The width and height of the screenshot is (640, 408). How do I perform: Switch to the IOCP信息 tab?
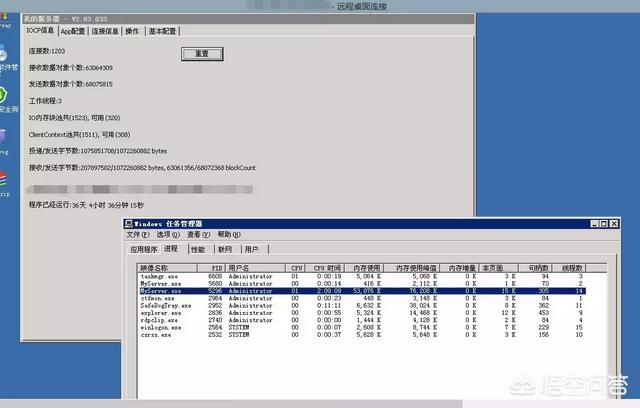40,31
